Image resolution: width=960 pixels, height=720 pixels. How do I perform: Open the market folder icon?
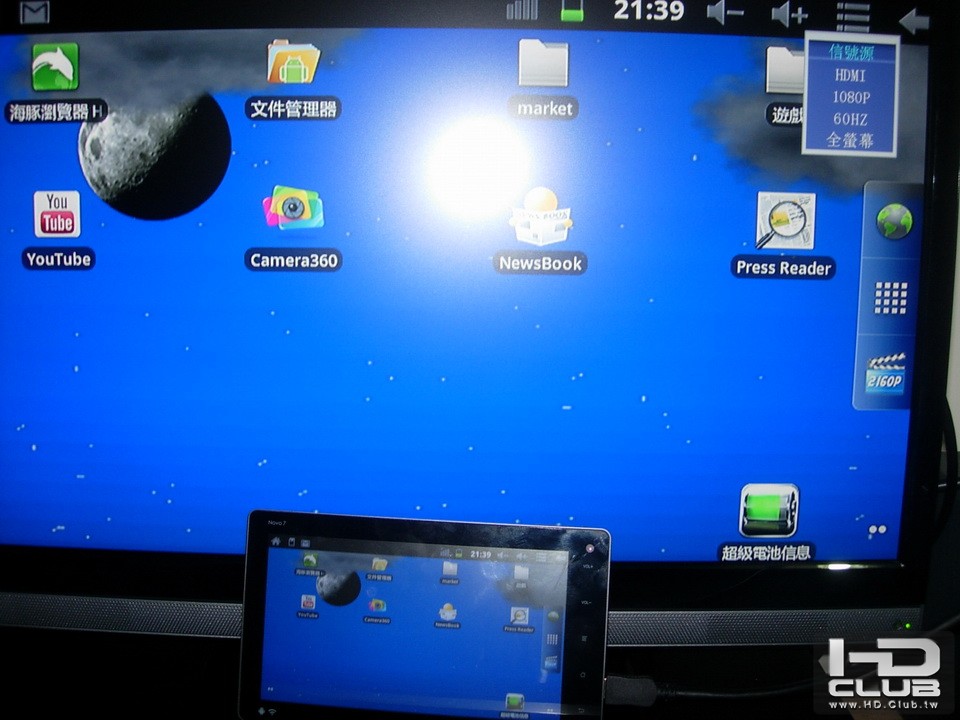pyautogui.click(x=543, y=62)
